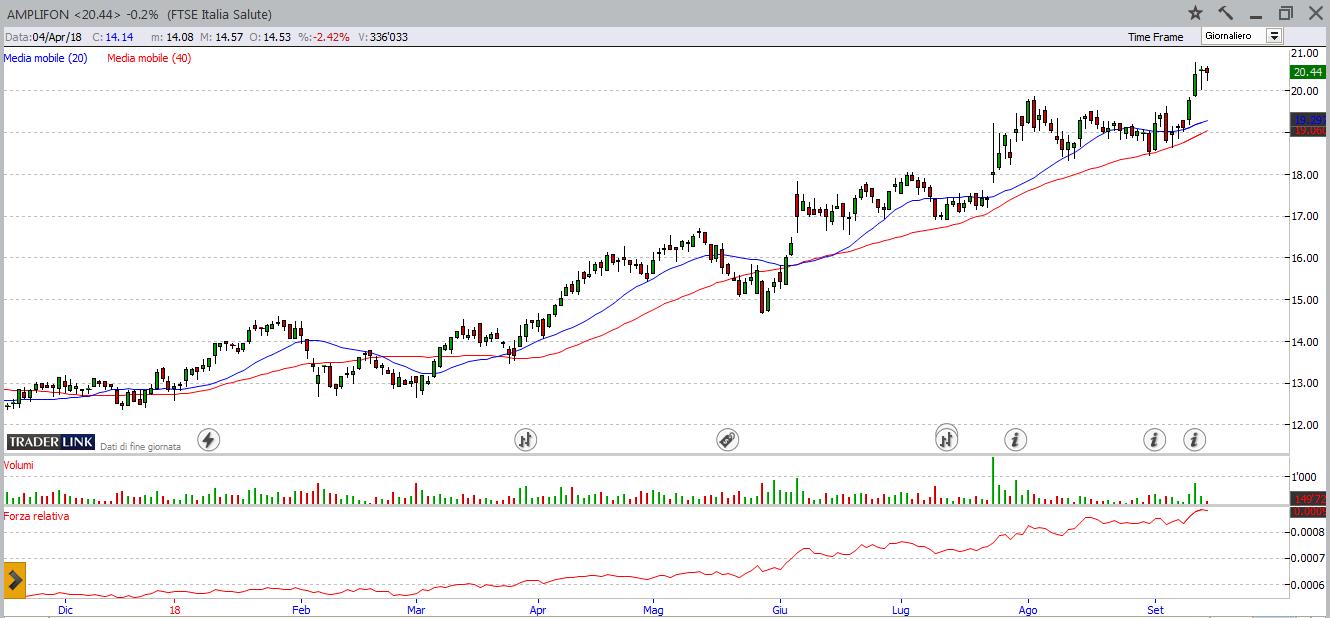
Task: Open the tag event marker near June
Action: click(x=728, y=439)
